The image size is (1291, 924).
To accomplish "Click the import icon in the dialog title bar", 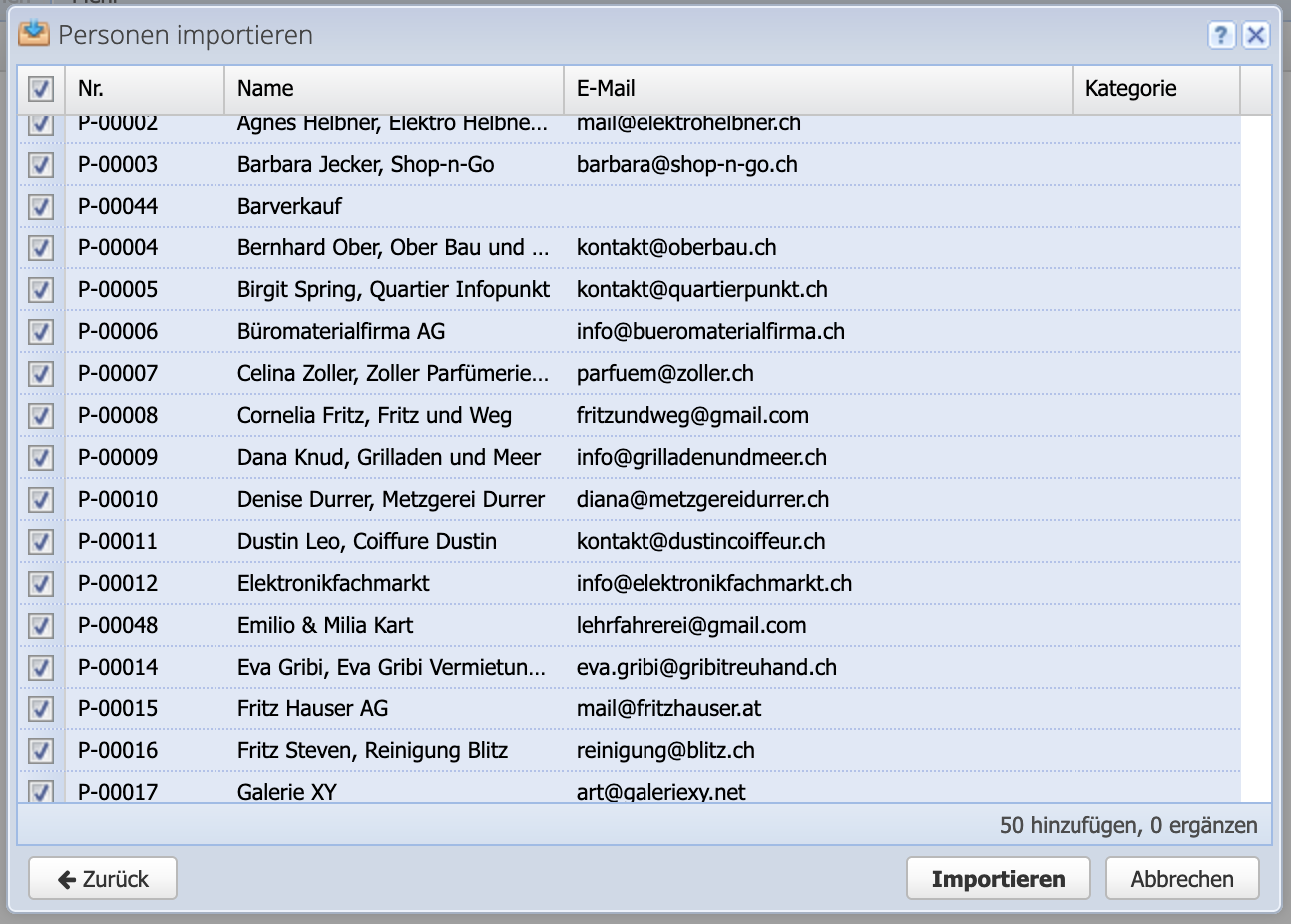I will click(x=36, y=34).
